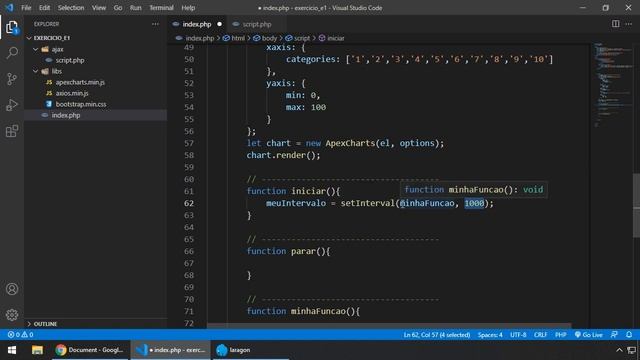Open the Manage gear icon

[12, 315]
